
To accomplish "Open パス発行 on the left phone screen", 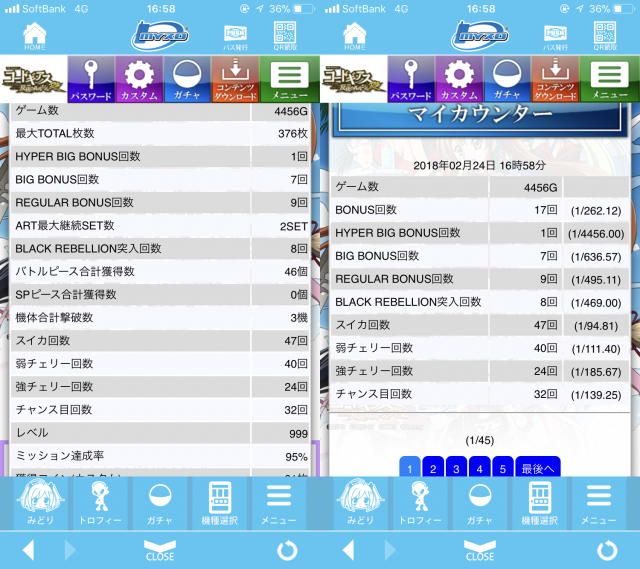I will pos(235,36).
